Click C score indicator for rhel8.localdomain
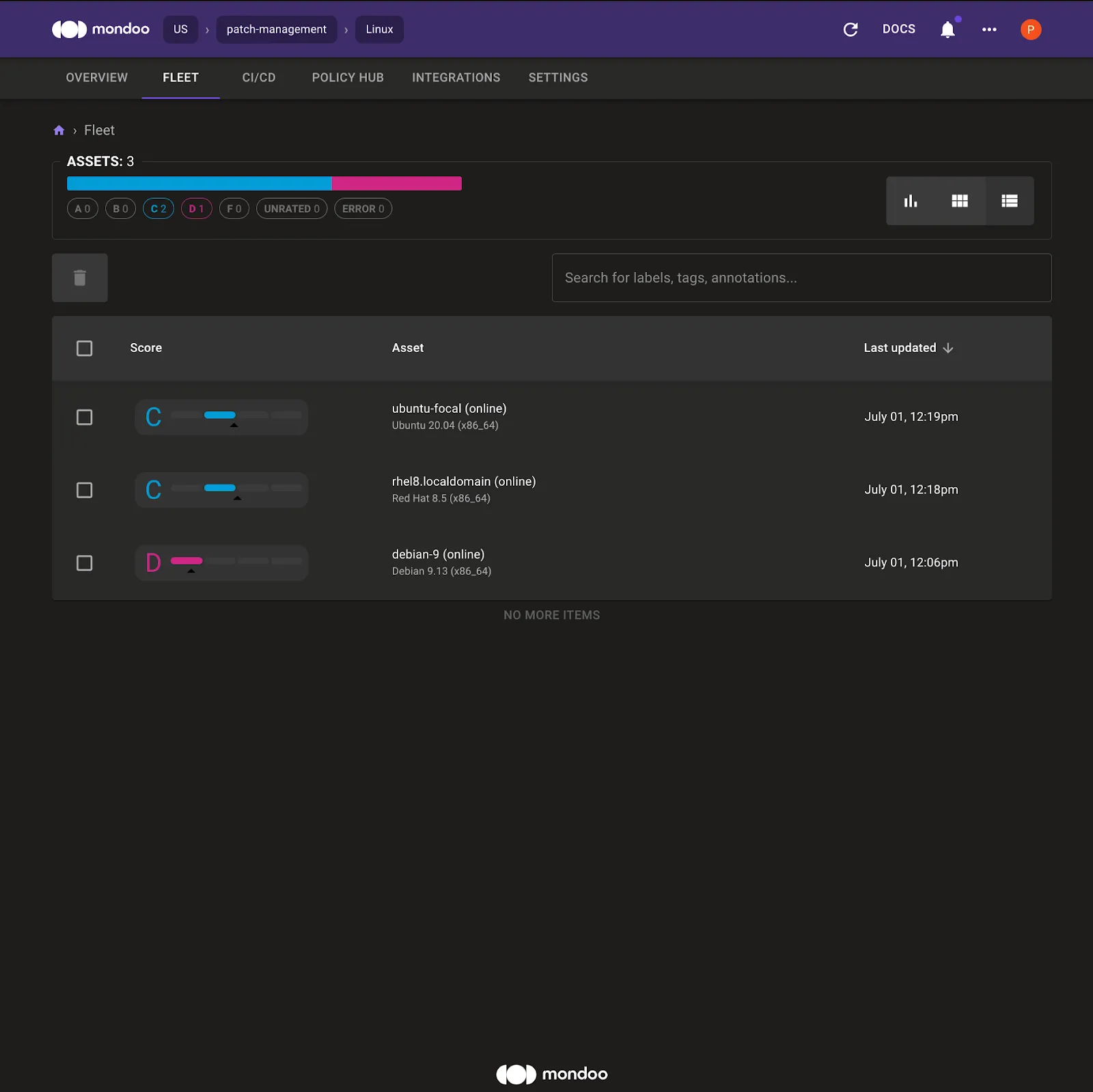Screen dimensions: 1093x1092 click(221, 490)
